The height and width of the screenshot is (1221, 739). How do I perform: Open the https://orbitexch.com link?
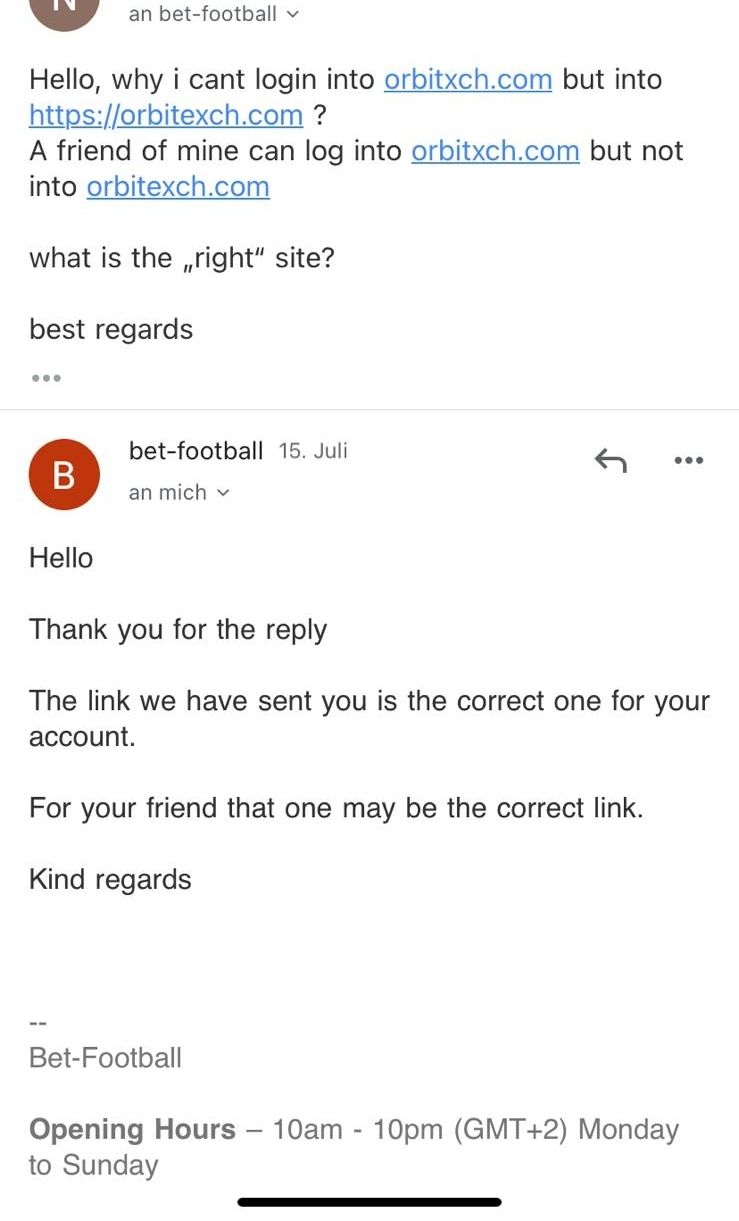click(166, 115)
